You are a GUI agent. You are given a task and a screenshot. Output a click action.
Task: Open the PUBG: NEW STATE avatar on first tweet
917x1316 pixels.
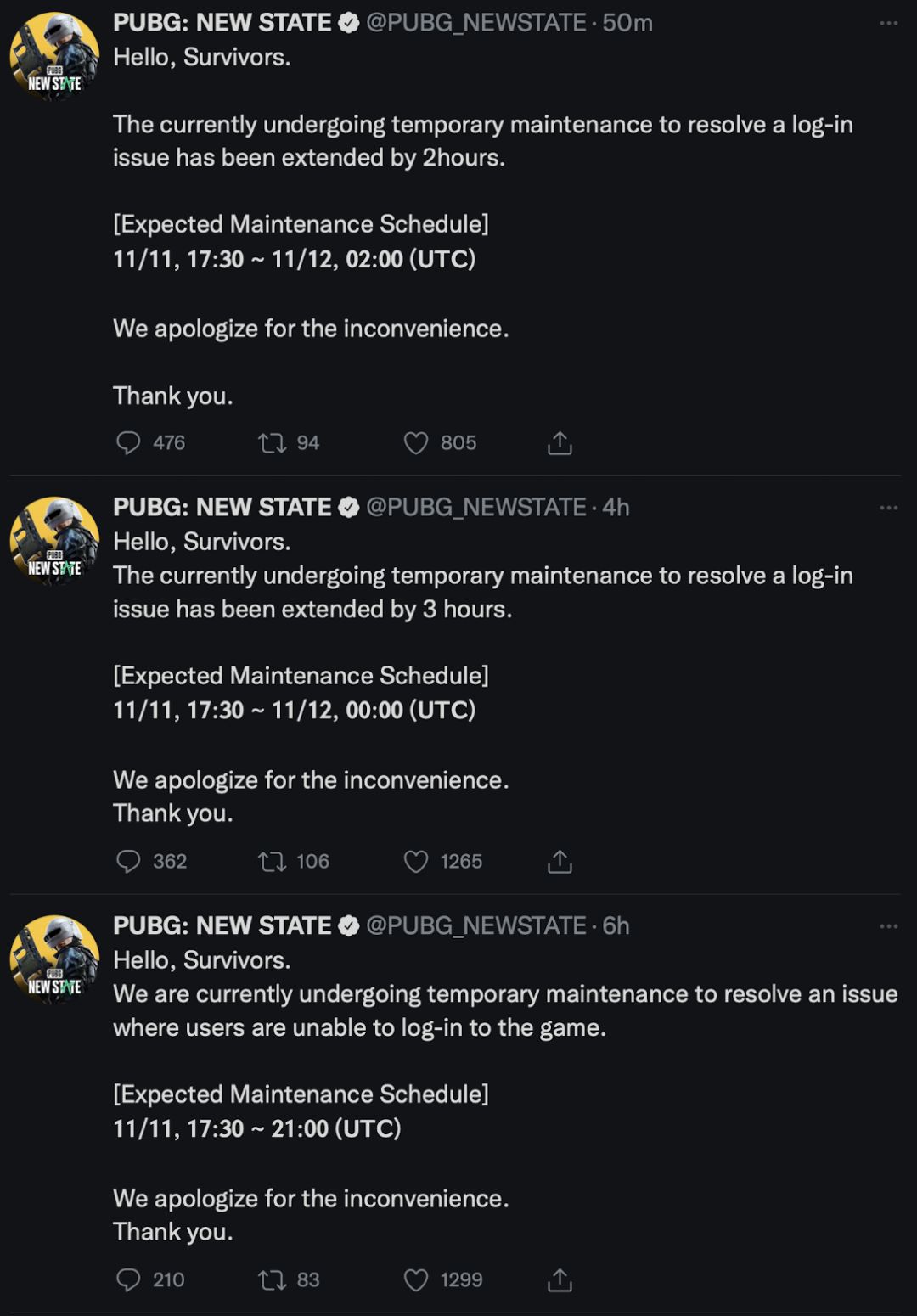tap(54, 55)
